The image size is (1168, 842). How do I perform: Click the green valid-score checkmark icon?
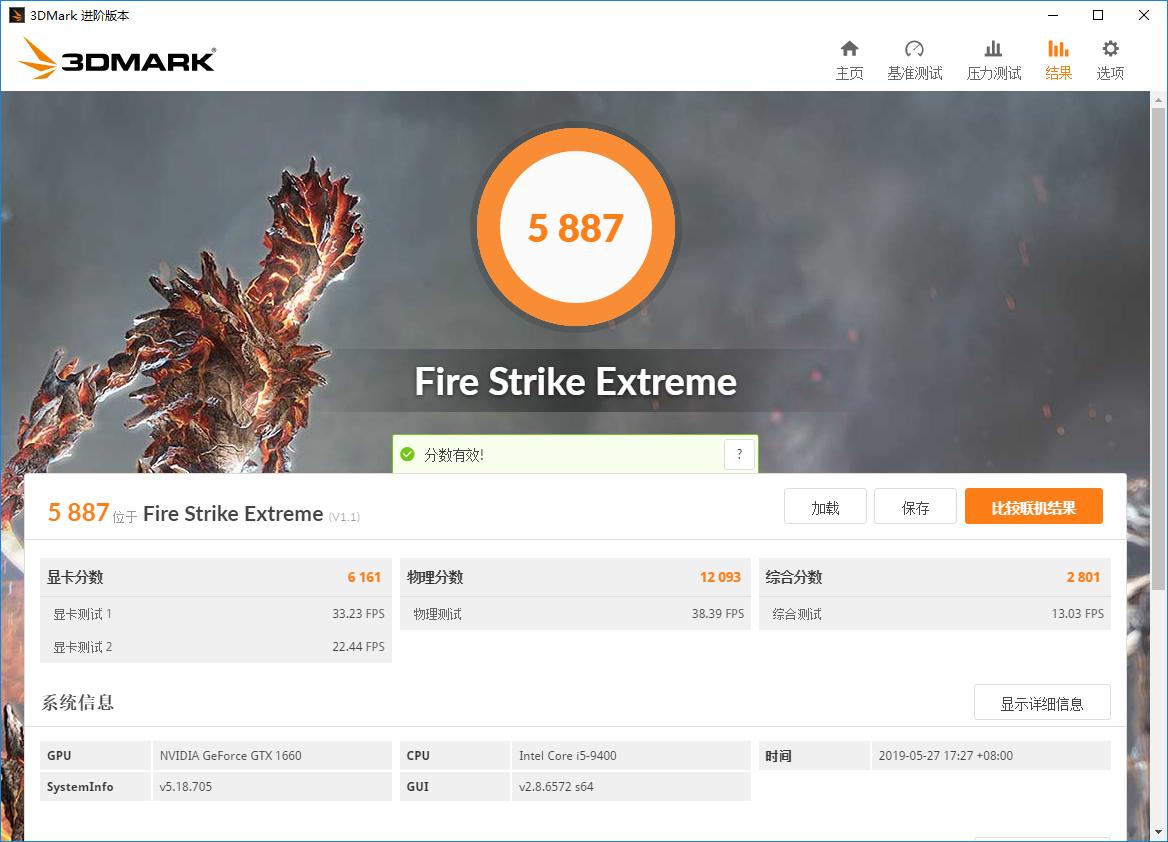tap(407, 455)
